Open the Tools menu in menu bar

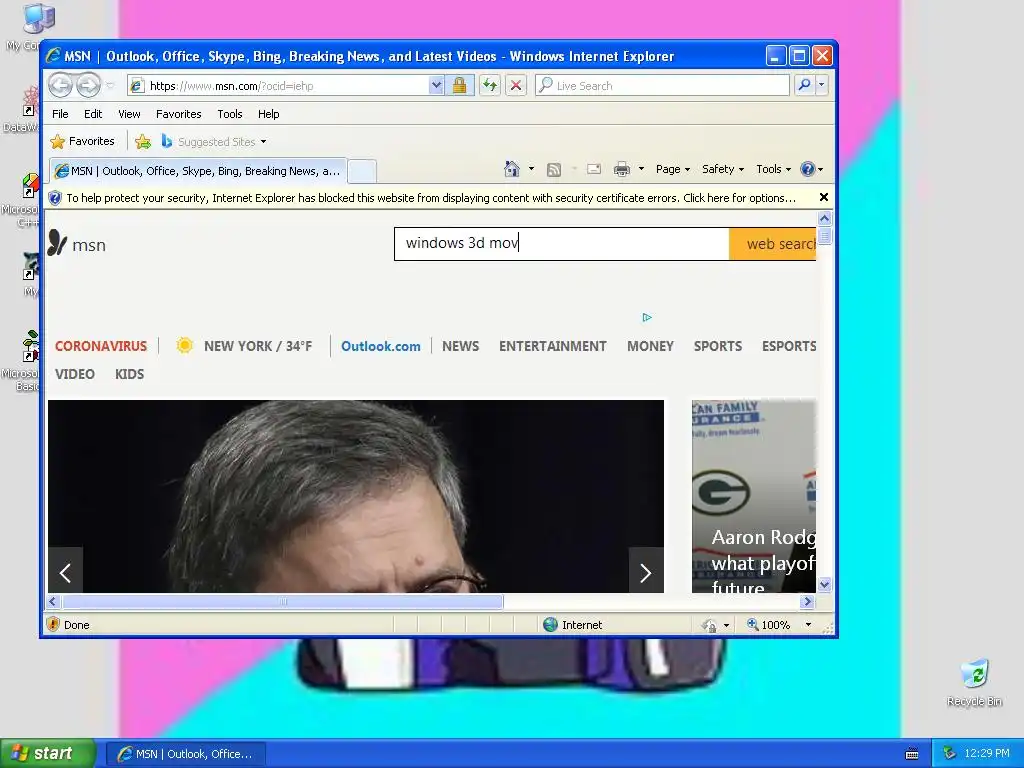point(230,114)
